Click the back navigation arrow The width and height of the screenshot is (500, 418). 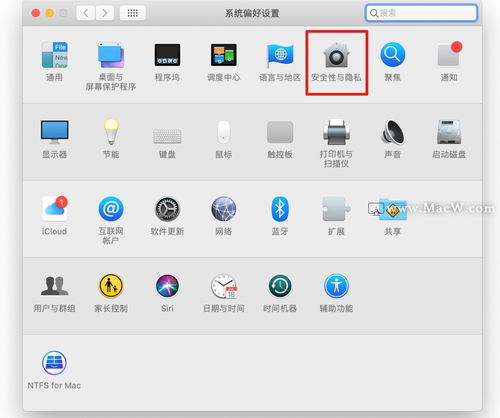pyautogui.click(x=86, y=13)
